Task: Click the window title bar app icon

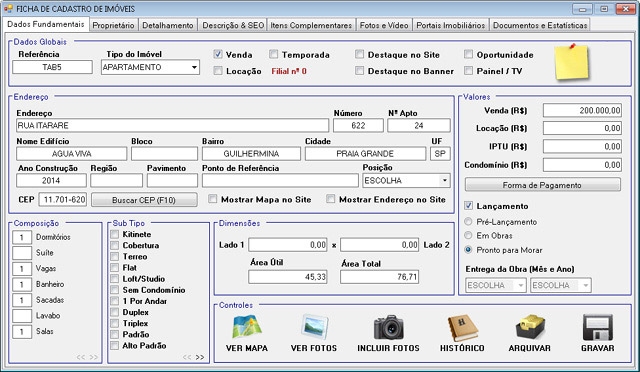Action: (x=8, y=8)
